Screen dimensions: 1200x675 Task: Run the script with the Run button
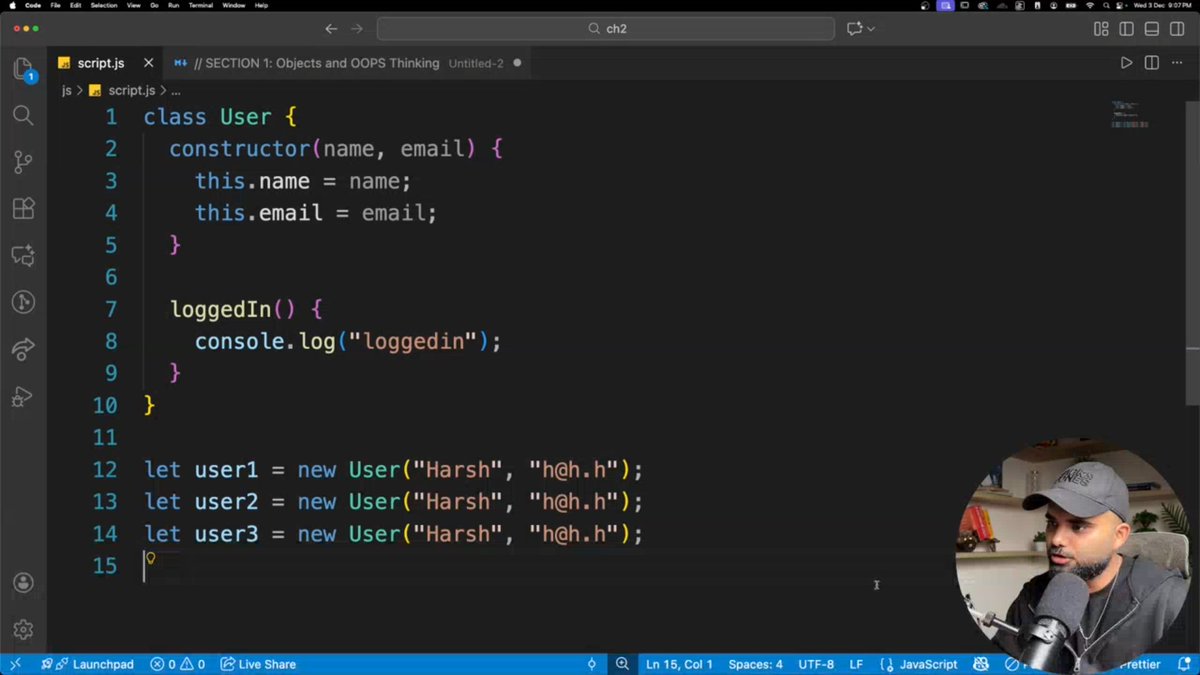coord(1125,62)
